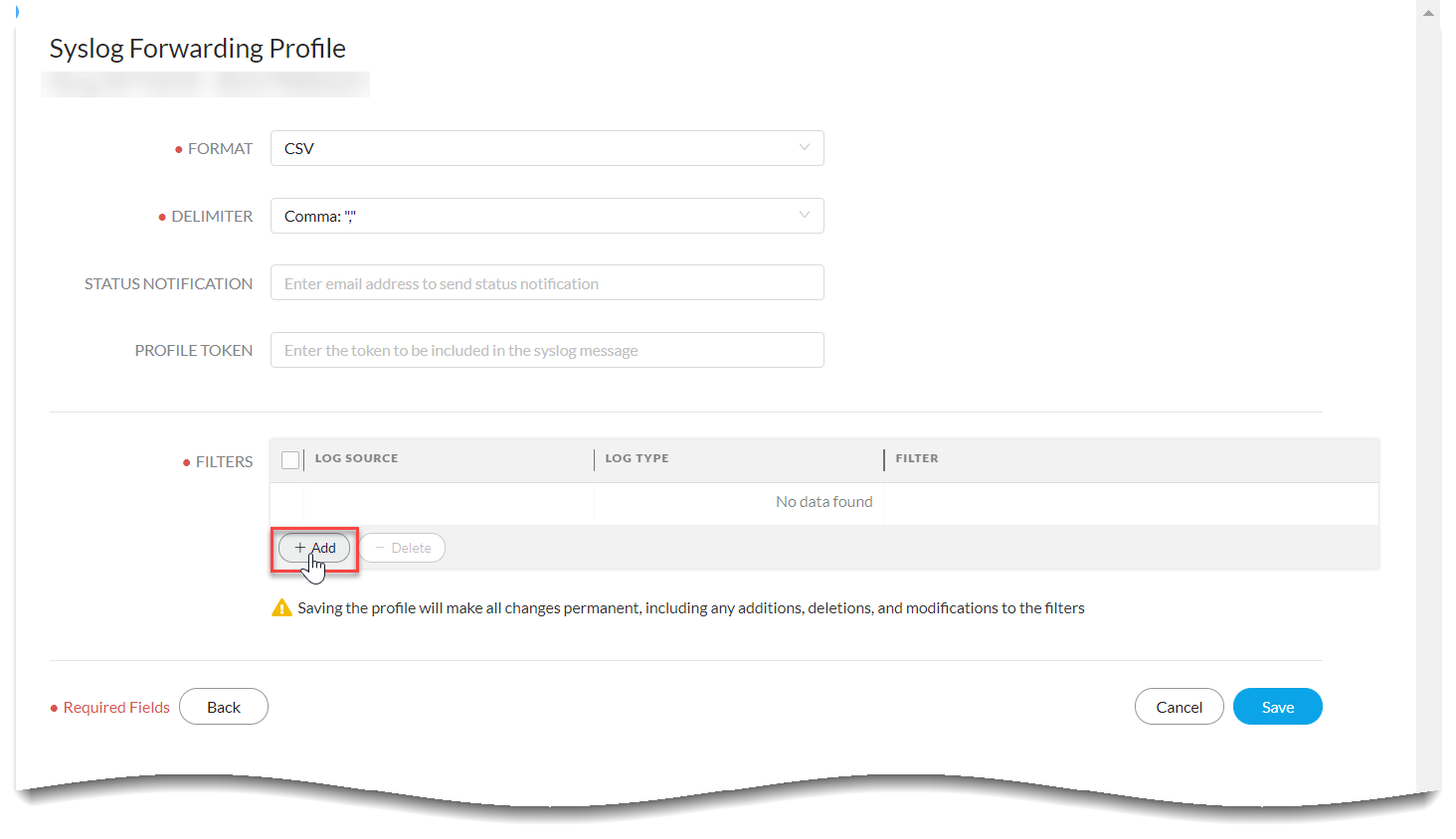Screen dimensions: 1456x839
Task: Click the Syslog Forwarding Profile heading
Action: pos(198,49)
